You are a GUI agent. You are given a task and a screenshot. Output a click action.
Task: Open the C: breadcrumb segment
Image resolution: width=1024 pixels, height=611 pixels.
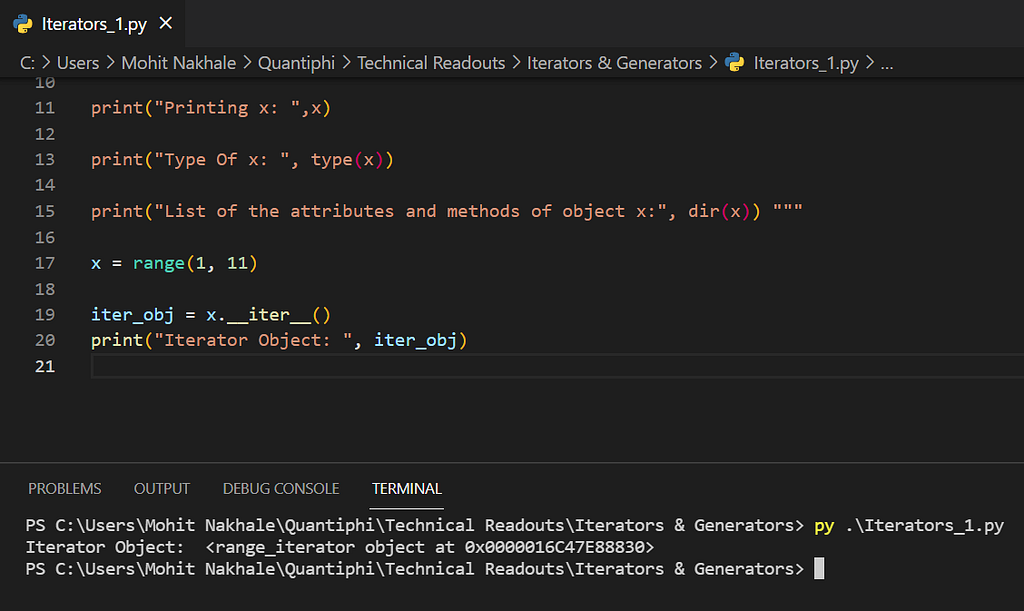(27, 63)
